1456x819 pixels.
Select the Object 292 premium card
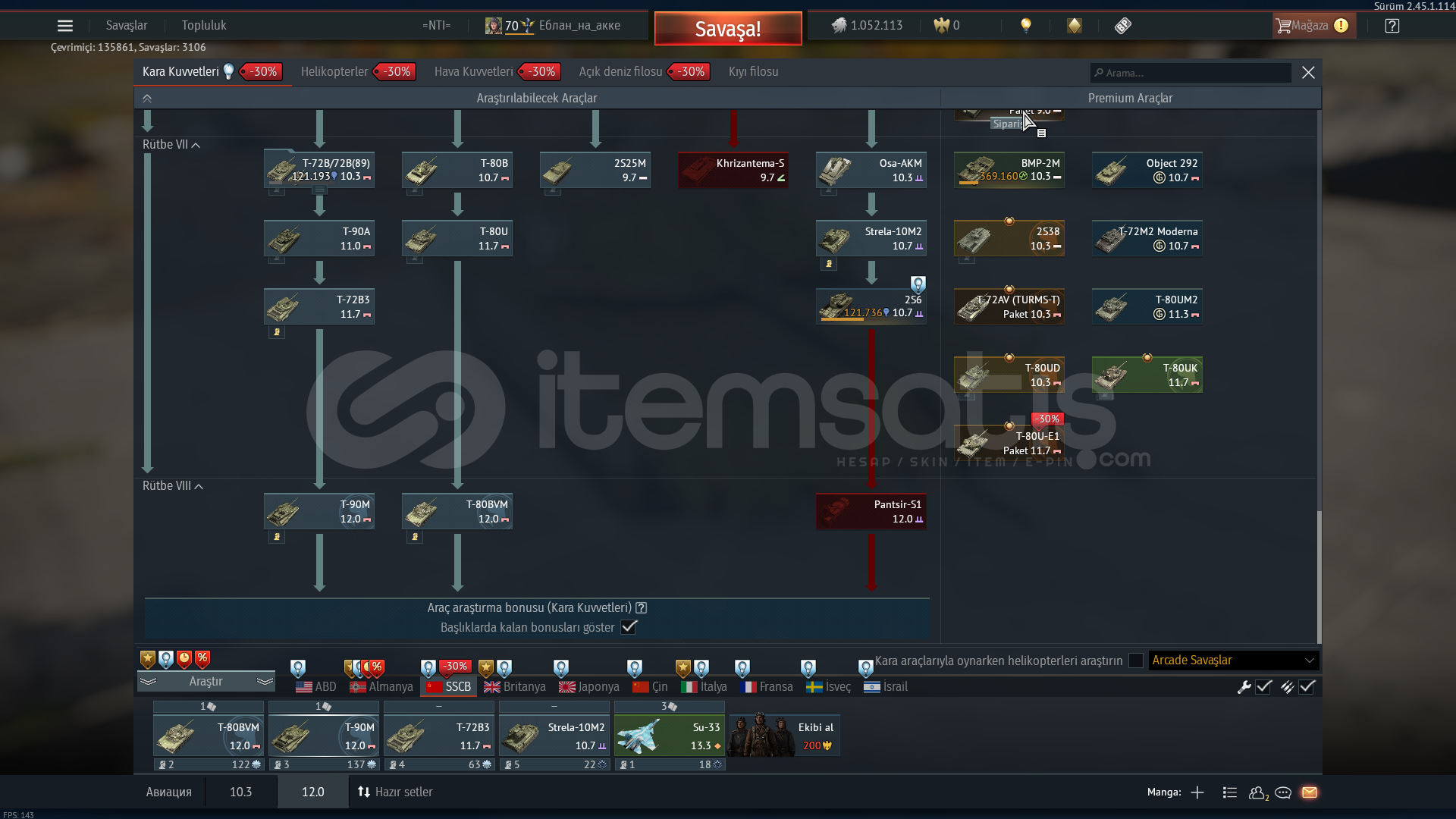point(1147,171)
